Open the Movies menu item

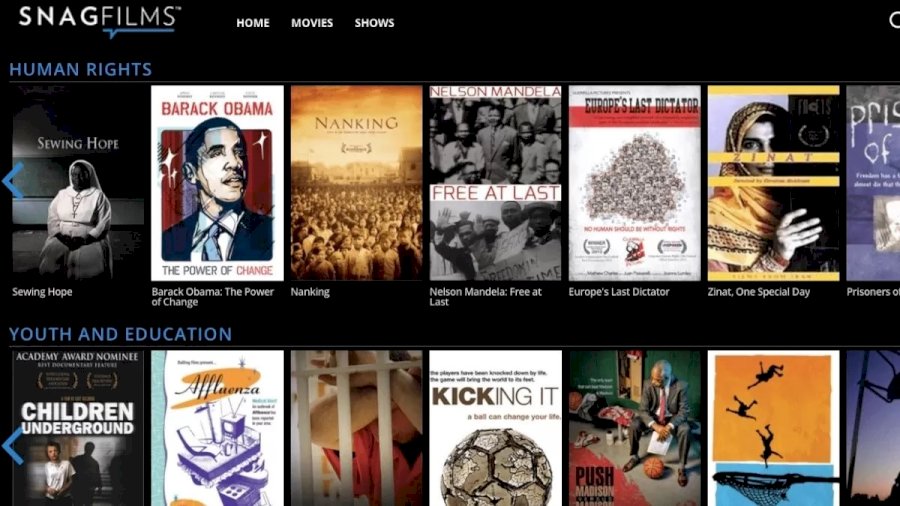click(x=312, y=23)
